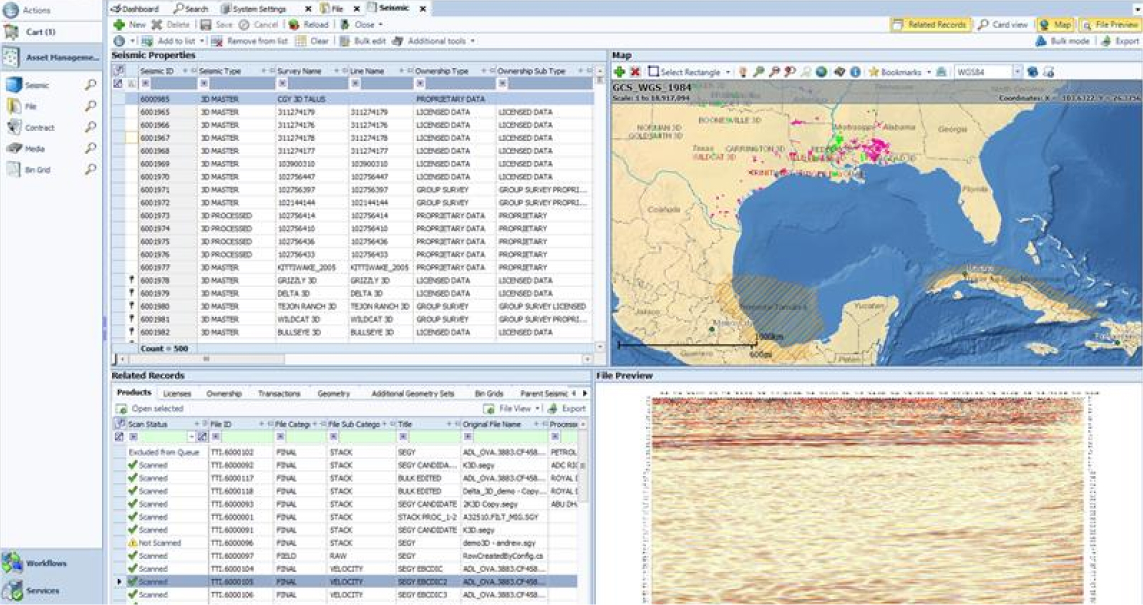Toggle the Related Records panel button

(930, 24)
